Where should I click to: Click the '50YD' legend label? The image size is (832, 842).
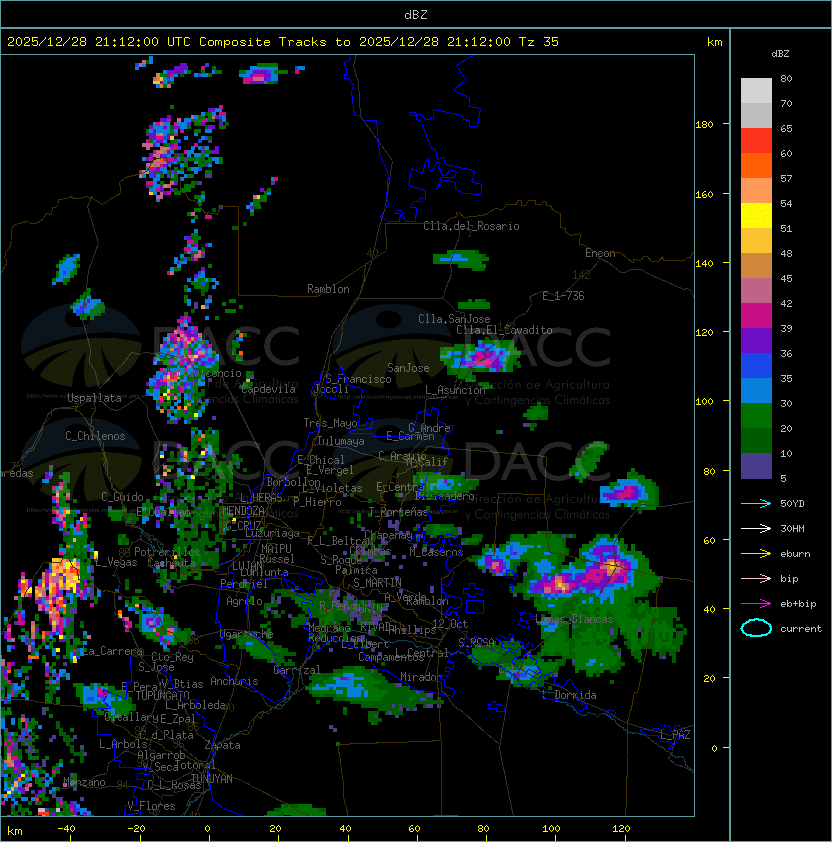tap(792, 504)
